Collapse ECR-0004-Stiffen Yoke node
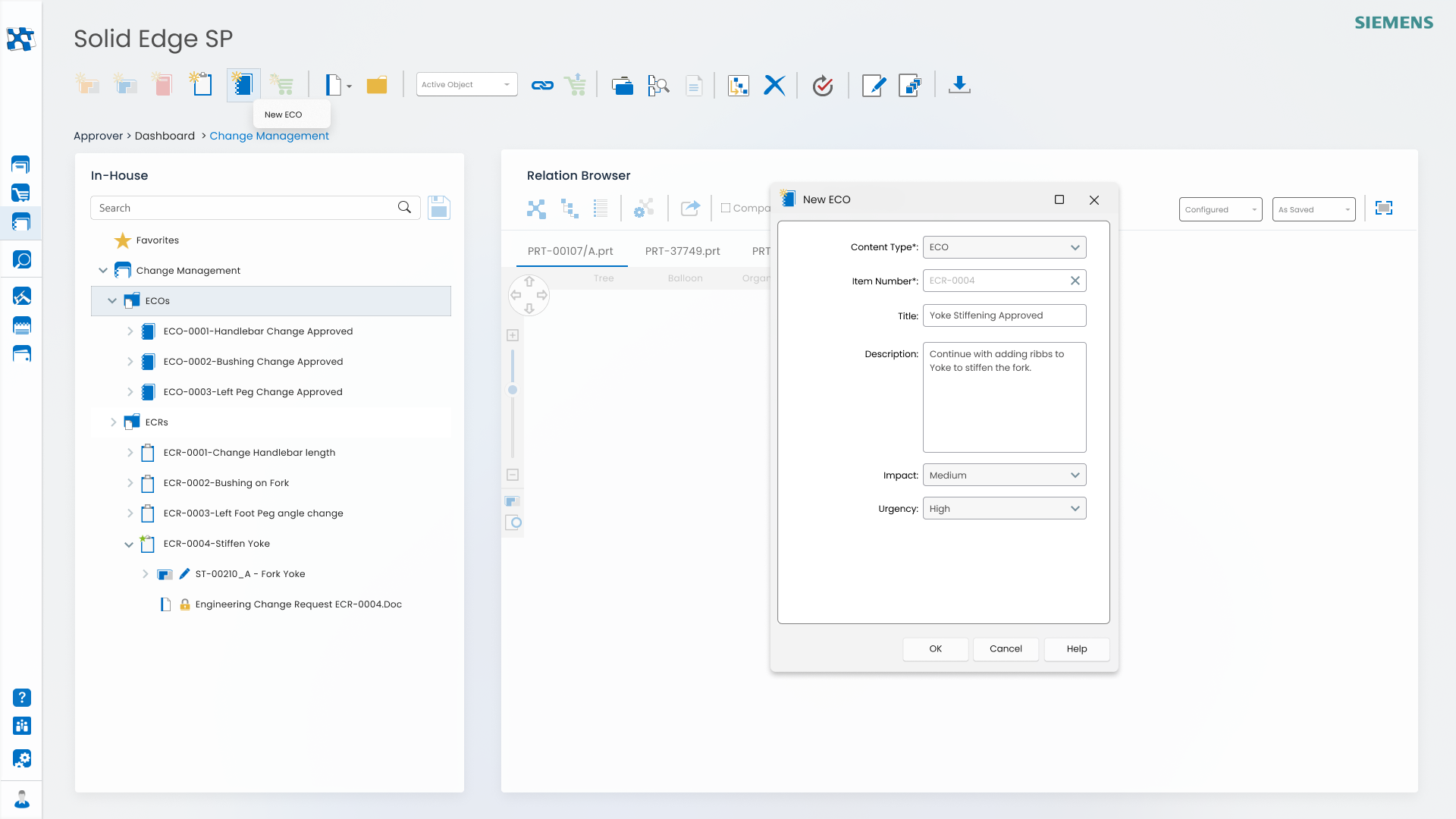This screenshot has width=1456, height=819. coord(129,544)
